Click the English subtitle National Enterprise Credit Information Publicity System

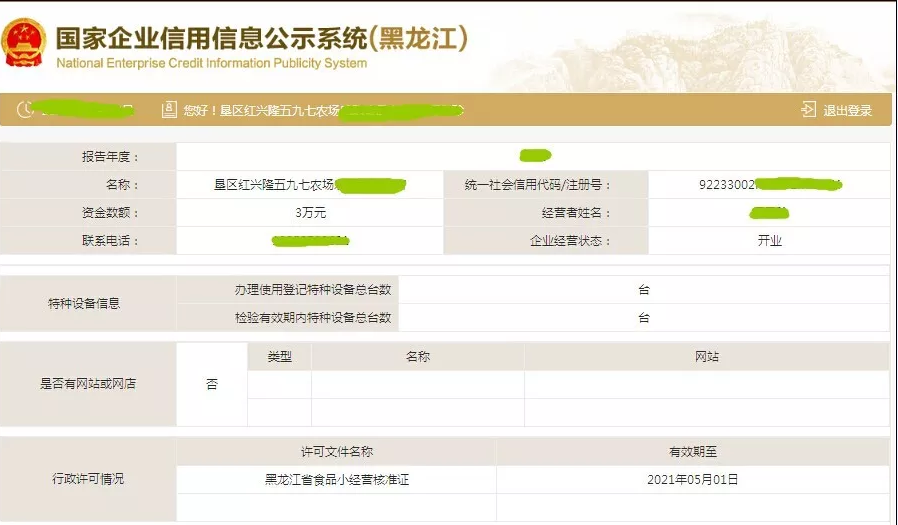(x=211, y=63)
